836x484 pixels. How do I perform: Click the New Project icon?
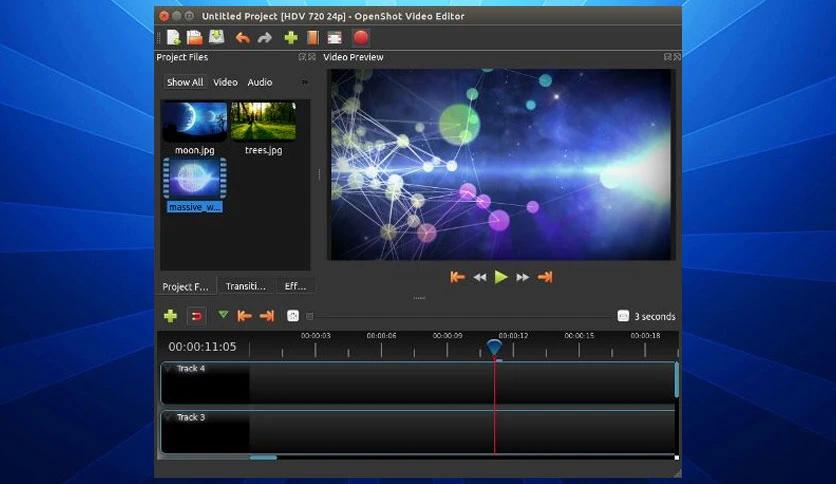coord(173,38)
